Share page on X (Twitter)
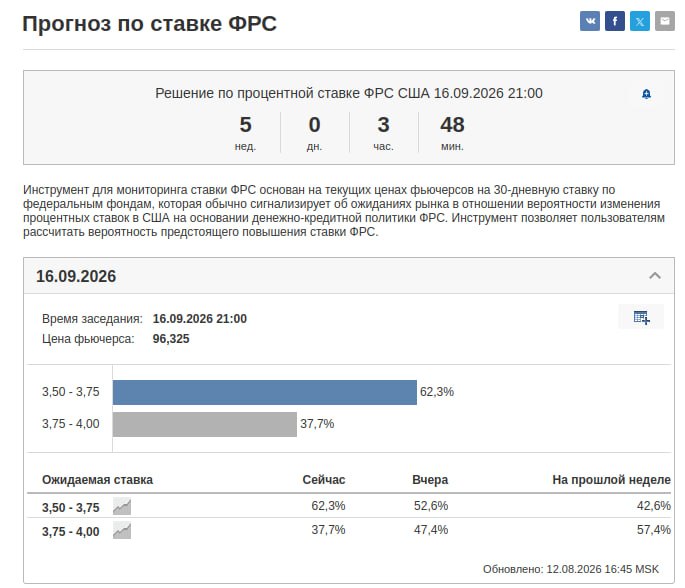Screen dimensions: 685x588 [x=640, y=21]
